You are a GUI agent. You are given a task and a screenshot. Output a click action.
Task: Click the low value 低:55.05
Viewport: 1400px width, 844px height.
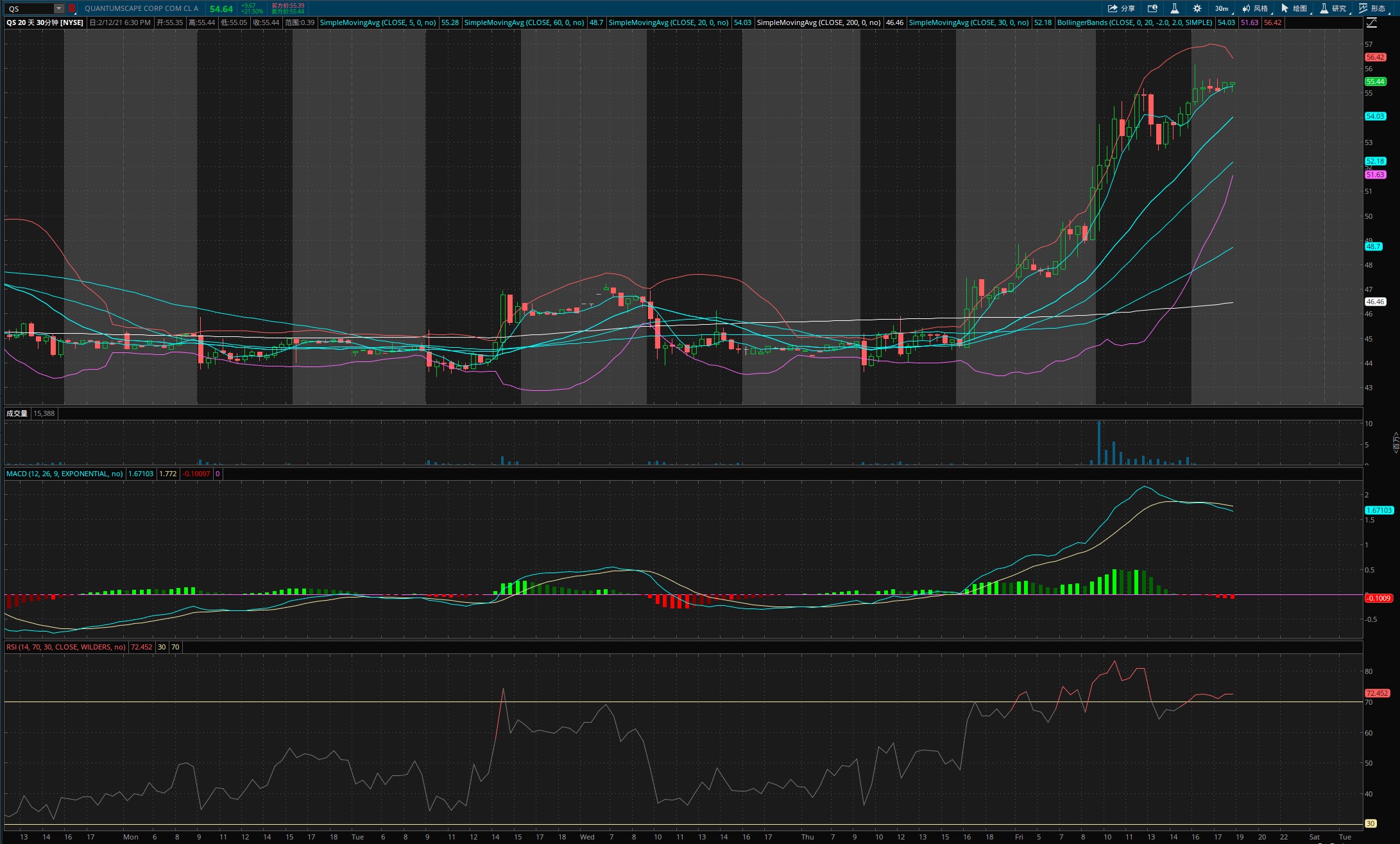[234, 22]
